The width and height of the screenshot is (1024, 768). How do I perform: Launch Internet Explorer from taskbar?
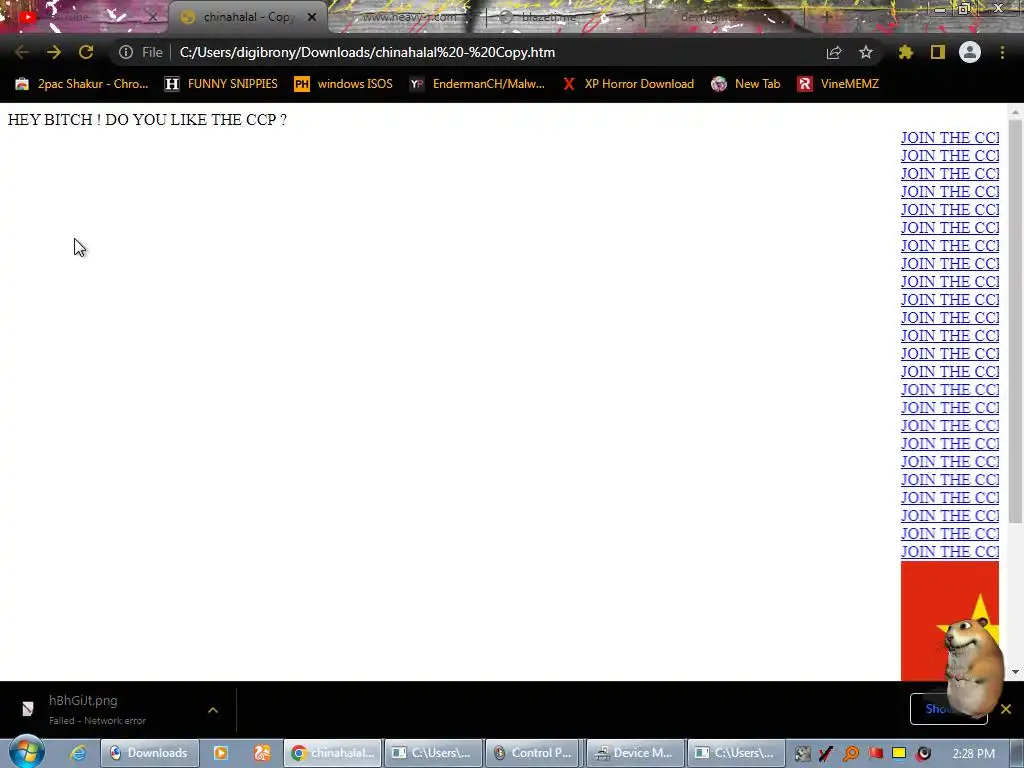[78, 753]
